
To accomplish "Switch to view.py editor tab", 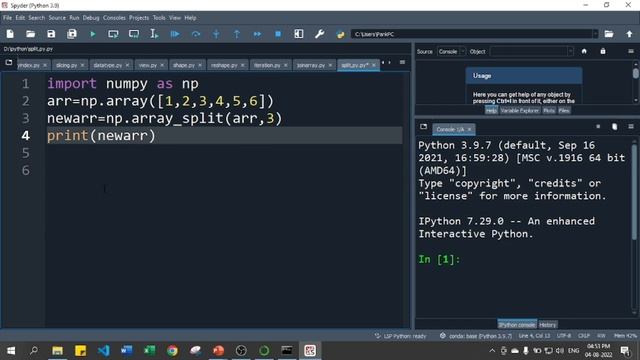I will click(147, 65).
